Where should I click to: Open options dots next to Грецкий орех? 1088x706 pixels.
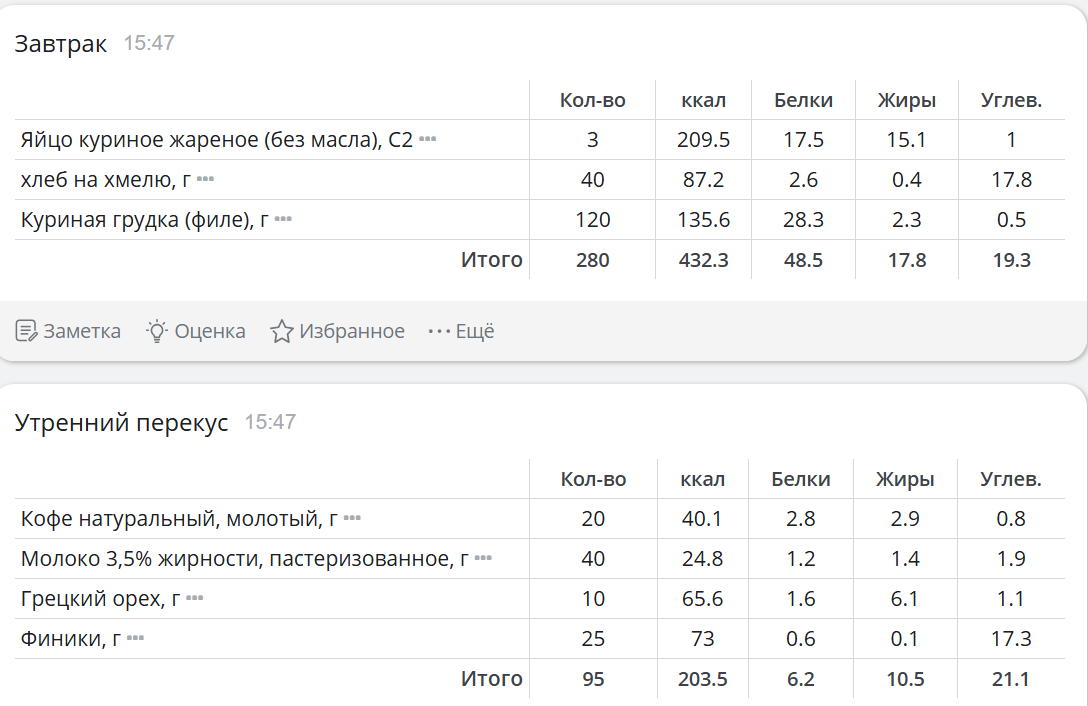click(x=195, y=598)
